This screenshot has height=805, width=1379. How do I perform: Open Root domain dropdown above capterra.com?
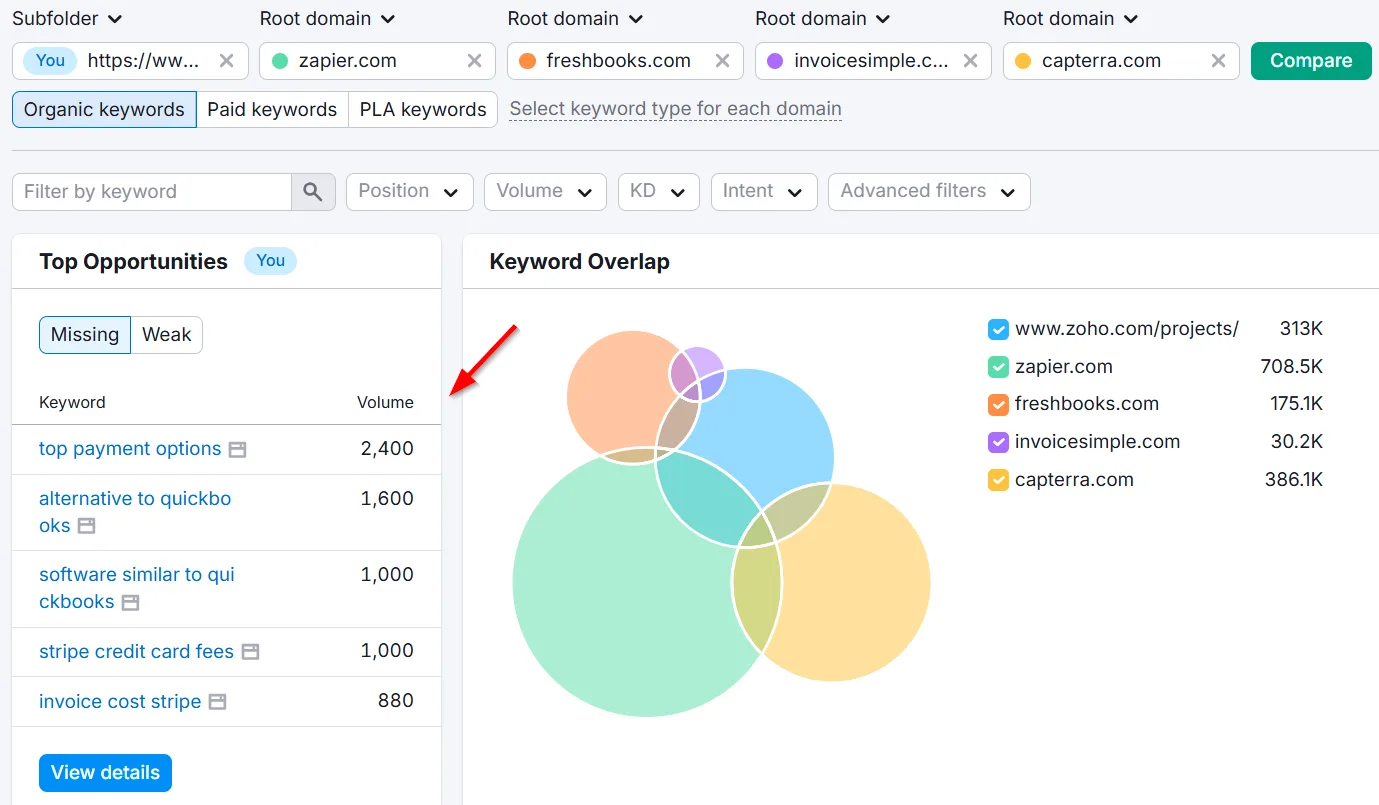pos(1071,19)
